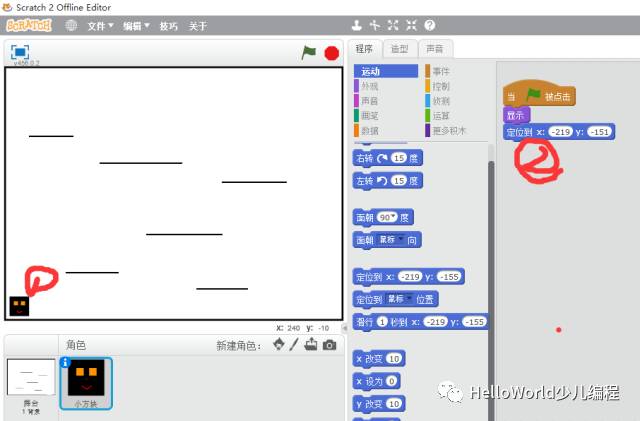Screen dimensions: 640x421
Task: Click the black square sprite on the stage
Action: point(19,306)
